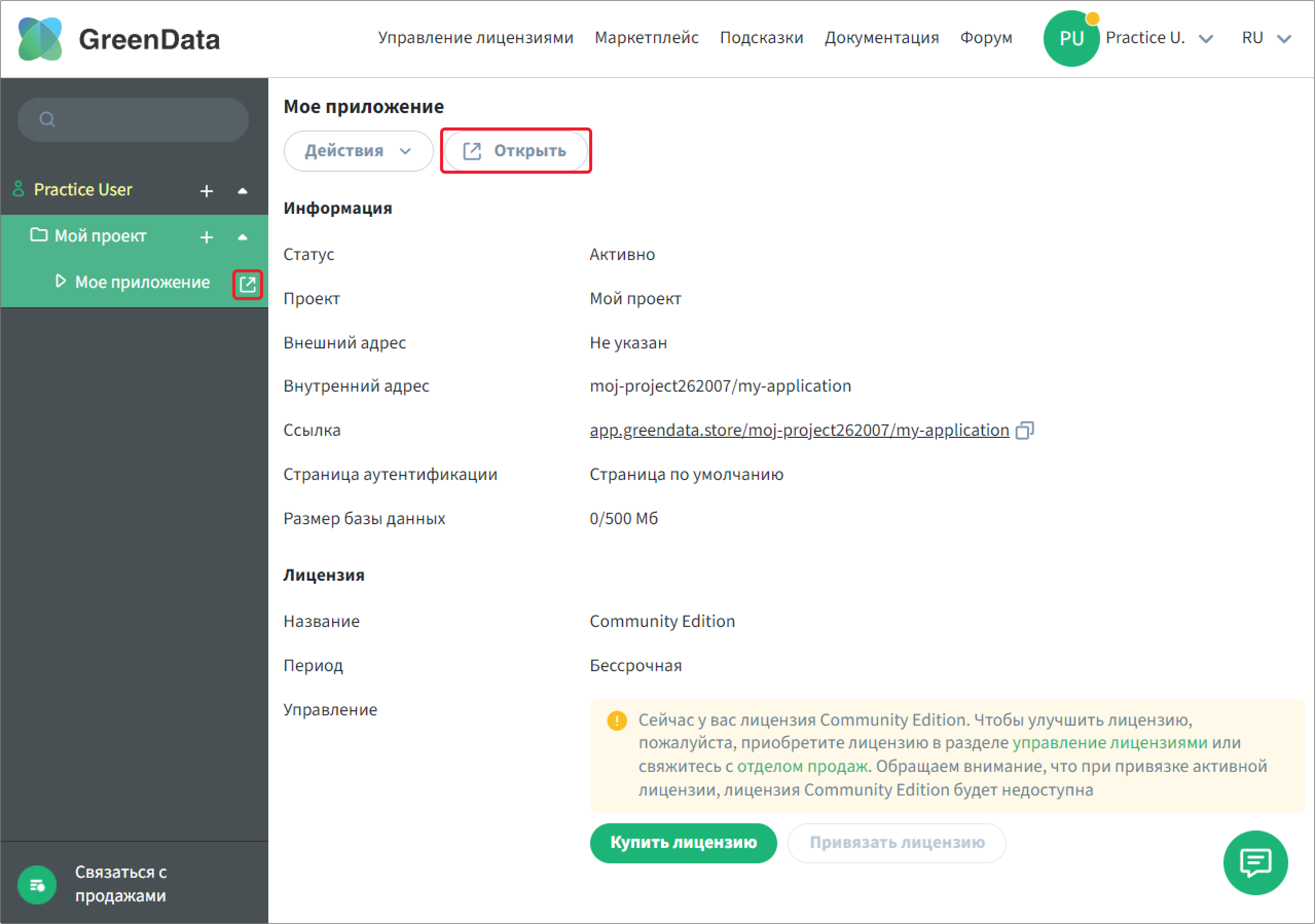Image resolution: width=1315 pixels, height=924 pixels.
Task: Open app via sidebar external link icon
Action: click(247, 285)
